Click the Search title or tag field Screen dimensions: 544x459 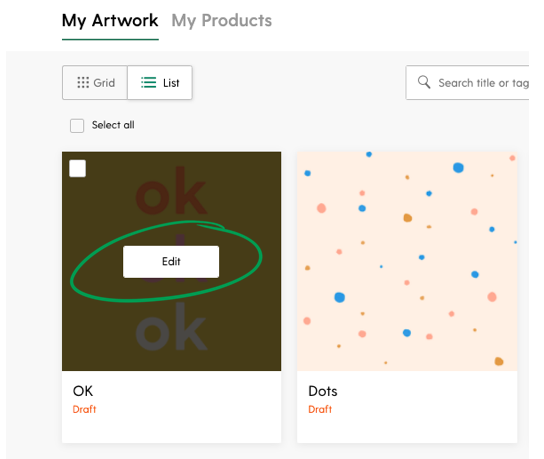(x=468, y=83)
